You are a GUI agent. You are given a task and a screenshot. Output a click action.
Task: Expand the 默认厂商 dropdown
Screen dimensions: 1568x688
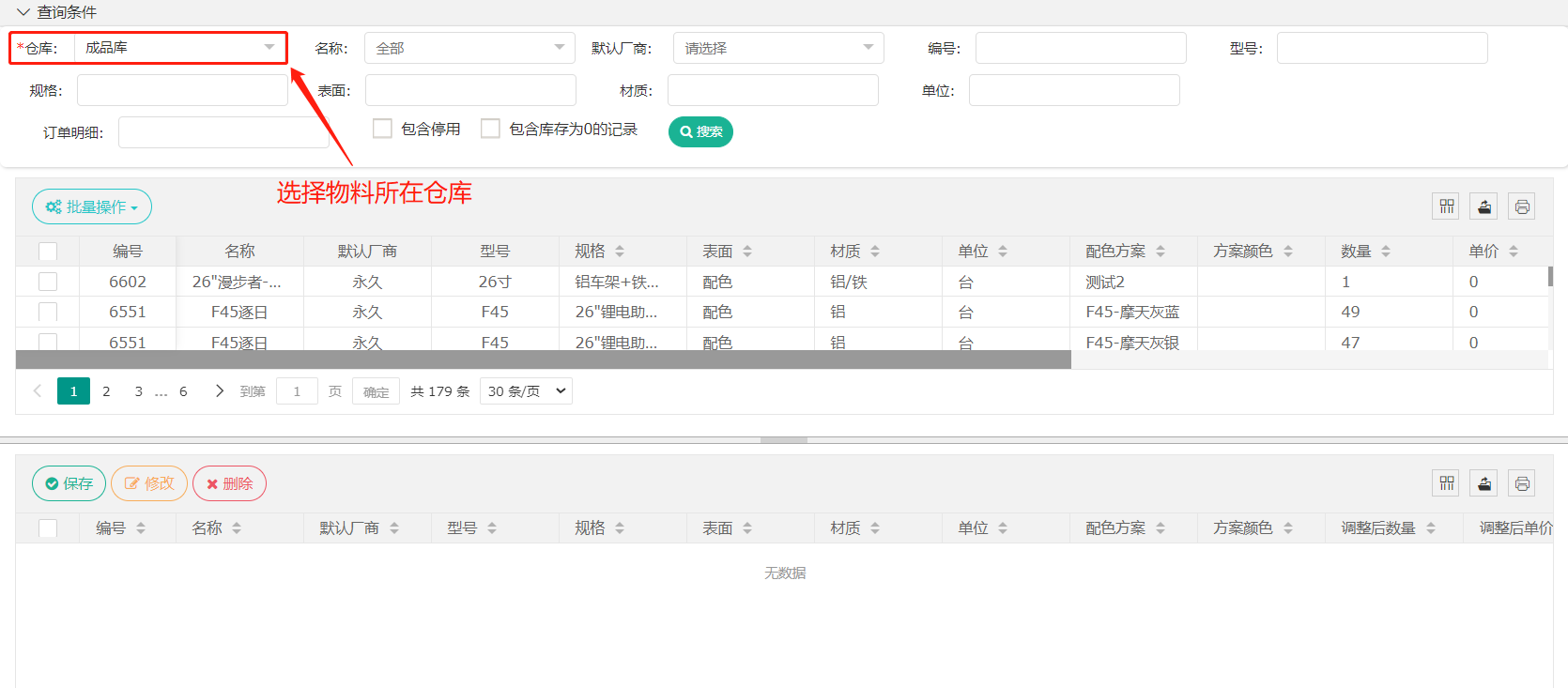(x=777, y=48)
